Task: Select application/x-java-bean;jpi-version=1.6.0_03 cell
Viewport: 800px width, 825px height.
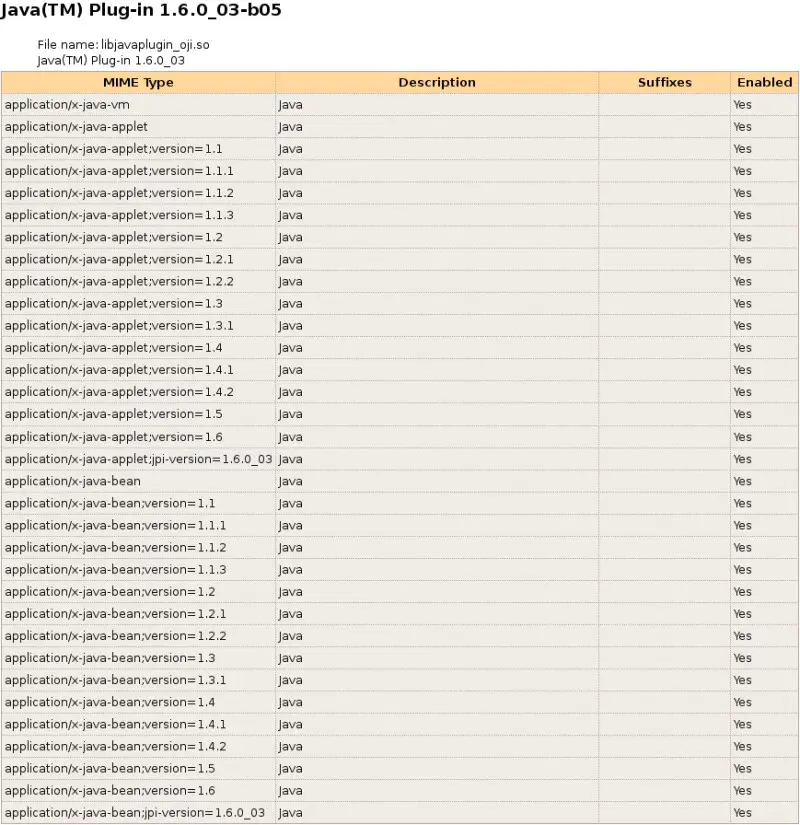Action: pos(138,812)
